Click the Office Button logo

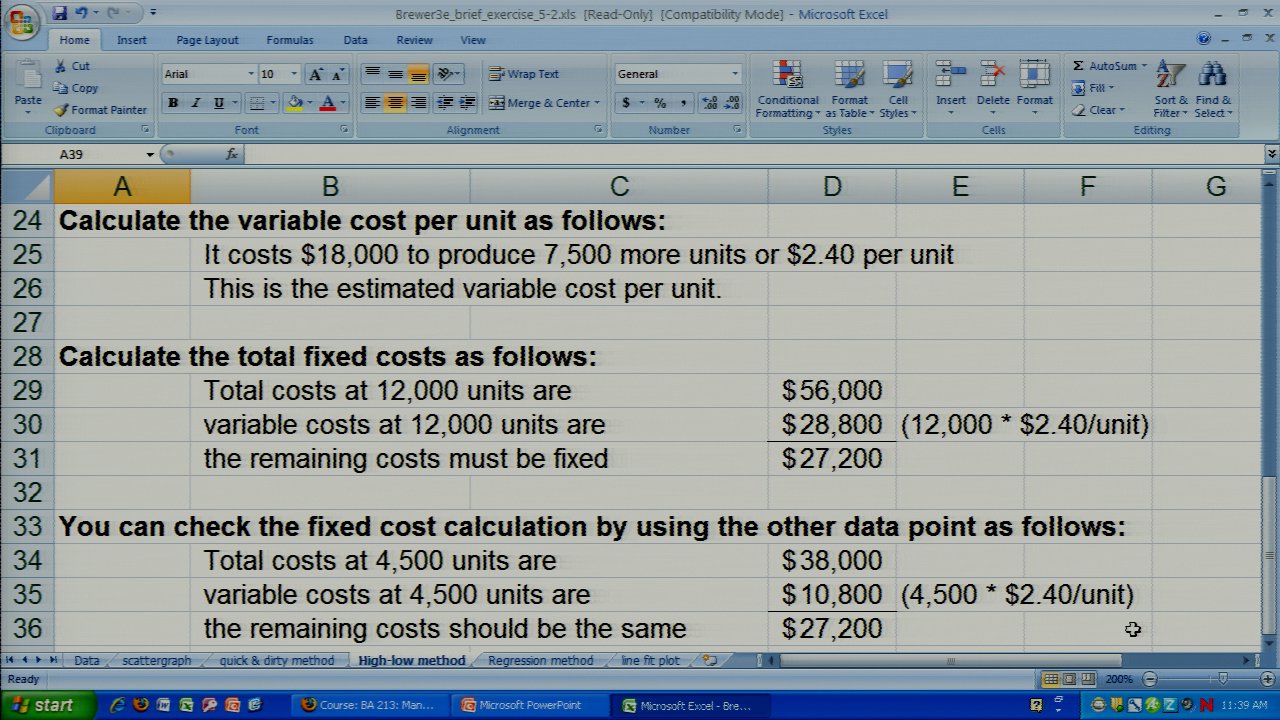click(x=22, y=22)
